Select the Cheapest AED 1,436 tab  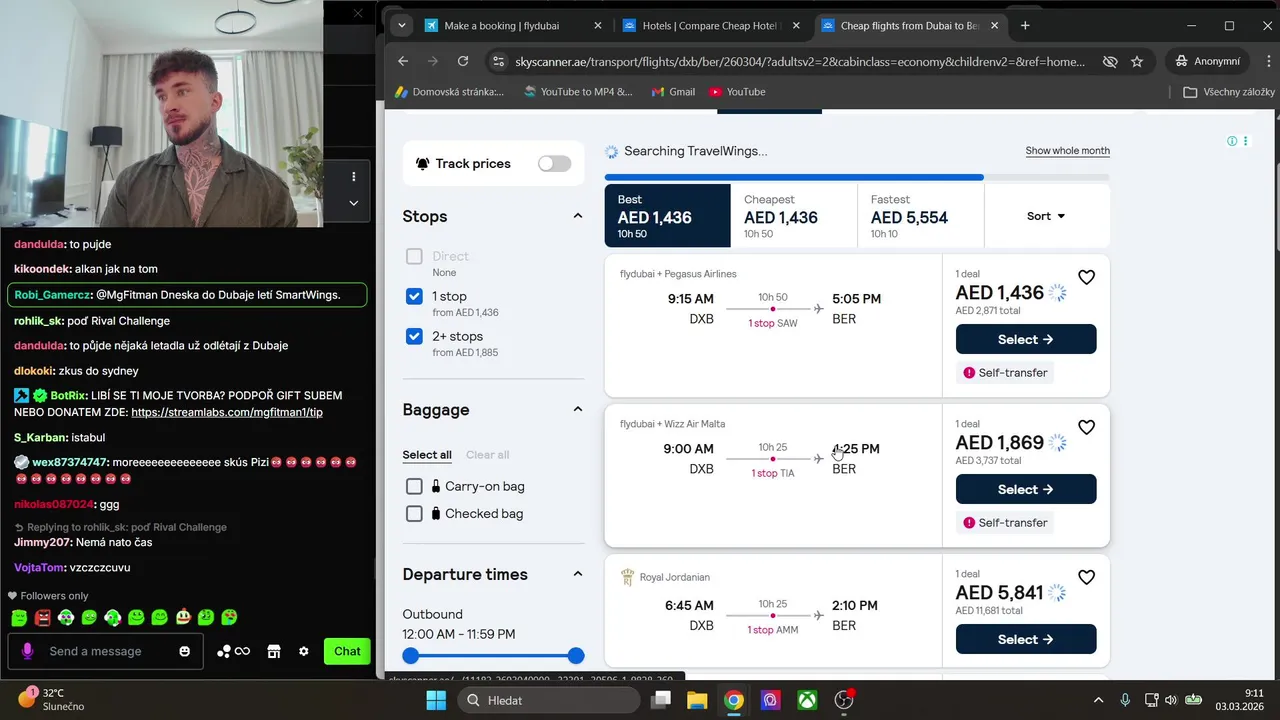794,216
